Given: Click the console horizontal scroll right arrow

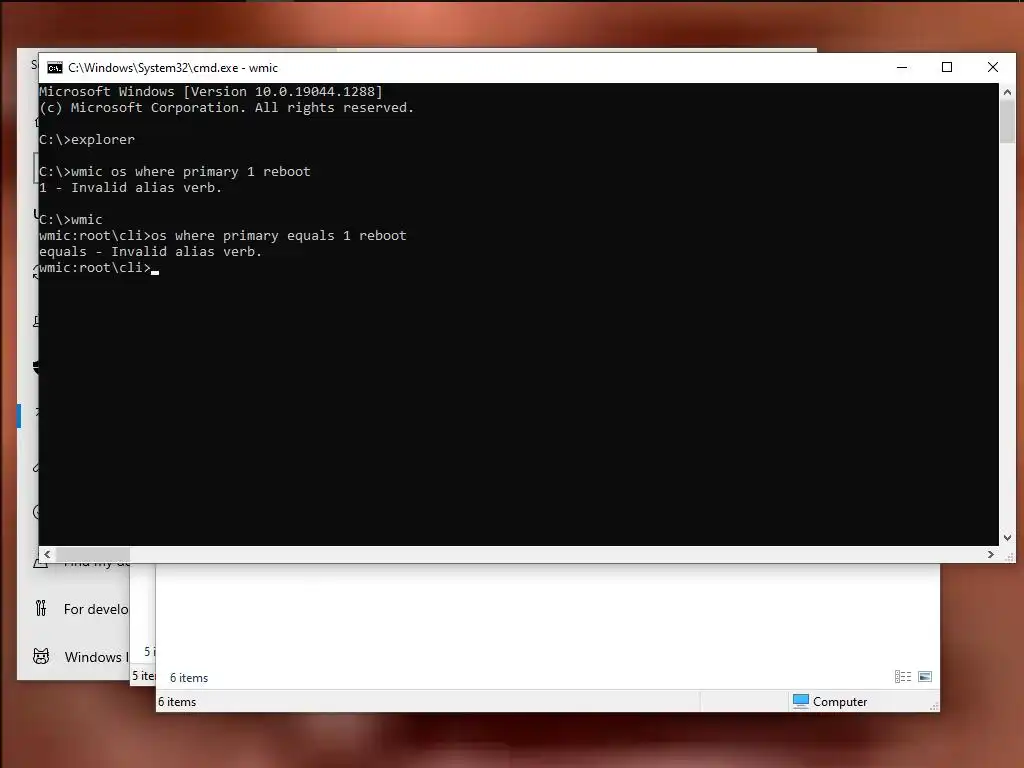Looking at the screenshot, I should (991, 554).
